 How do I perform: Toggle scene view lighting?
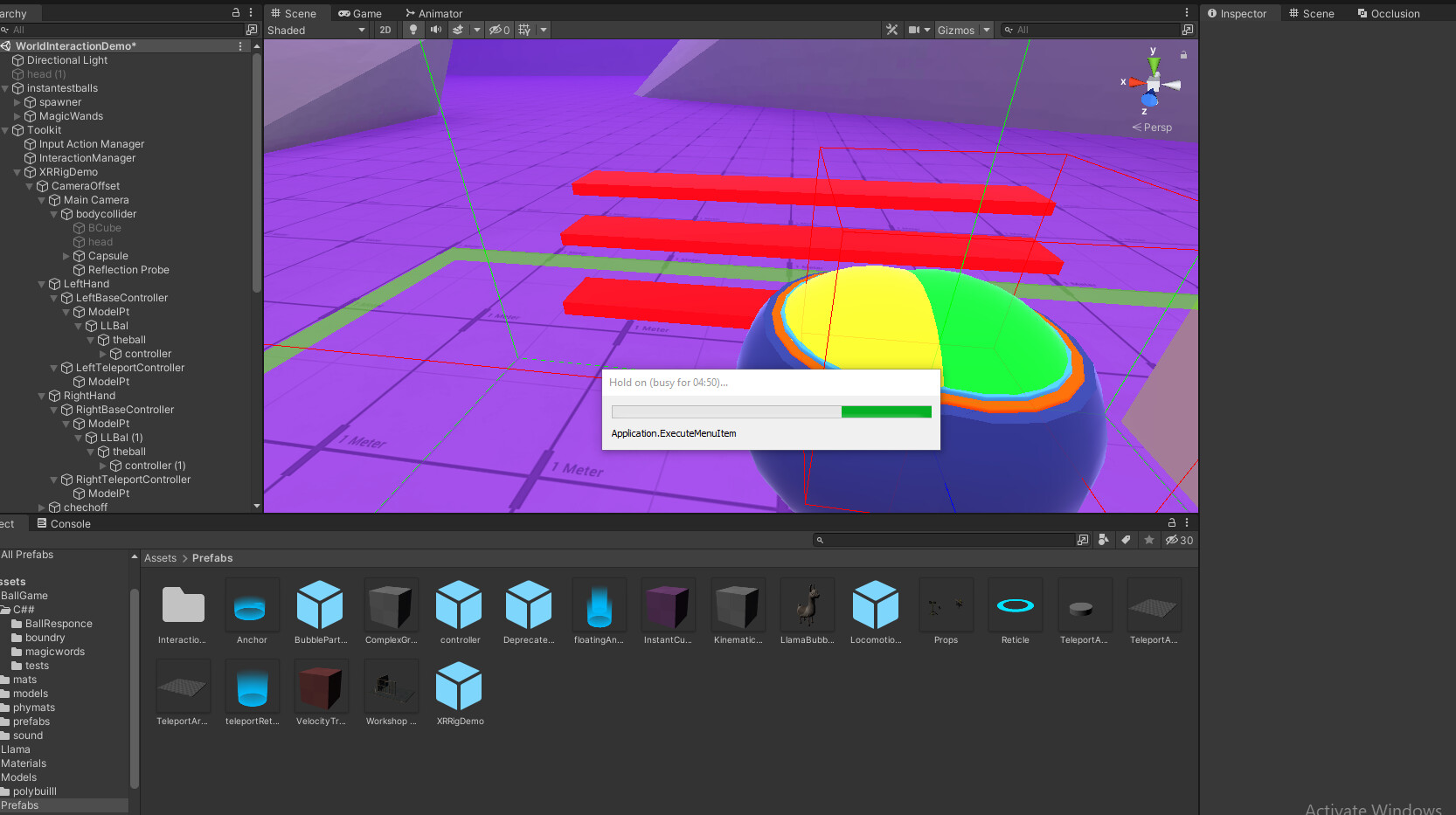tap(413, 29)
